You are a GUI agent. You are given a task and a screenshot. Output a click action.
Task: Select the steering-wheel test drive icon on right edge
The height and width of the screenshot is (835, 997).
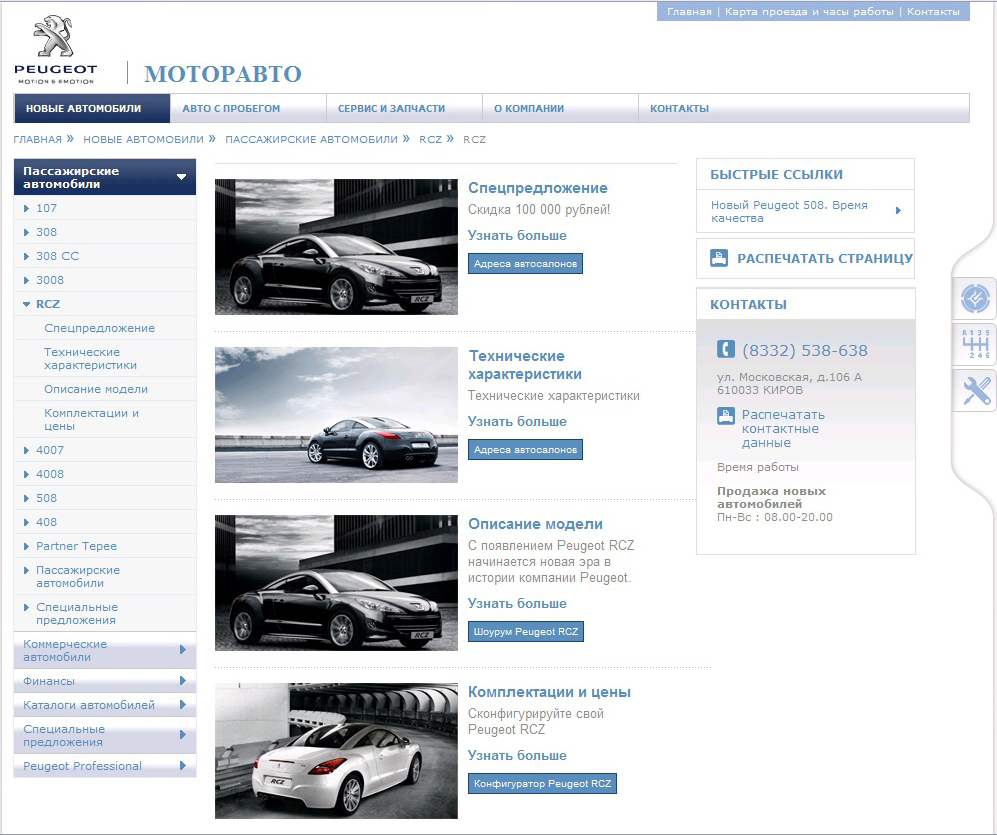(x=973, y=297)
